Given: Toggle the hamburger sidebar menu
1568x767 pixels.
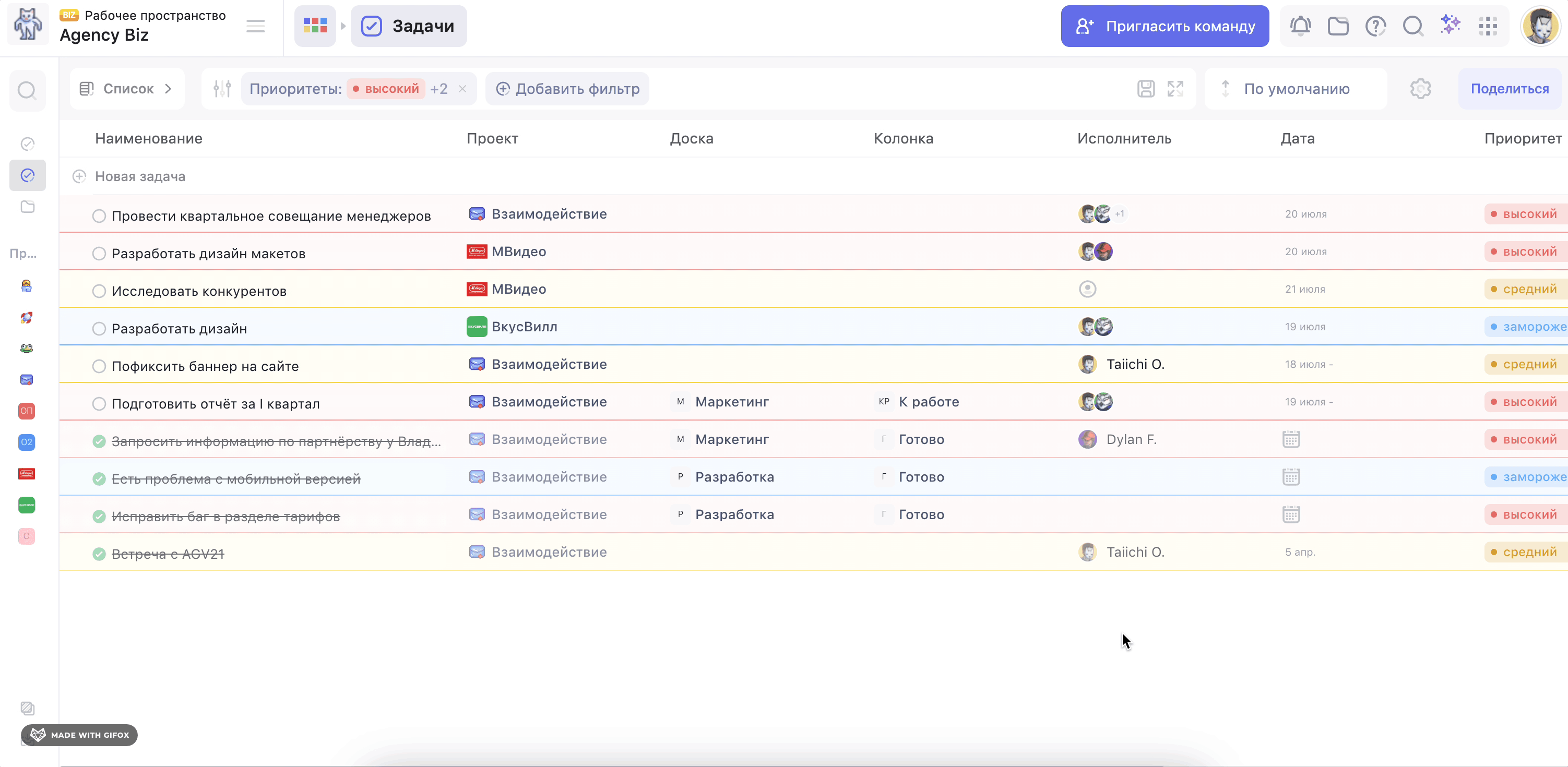Looking at the screenshot, I should pyautogui.click(x=256, y=26).
